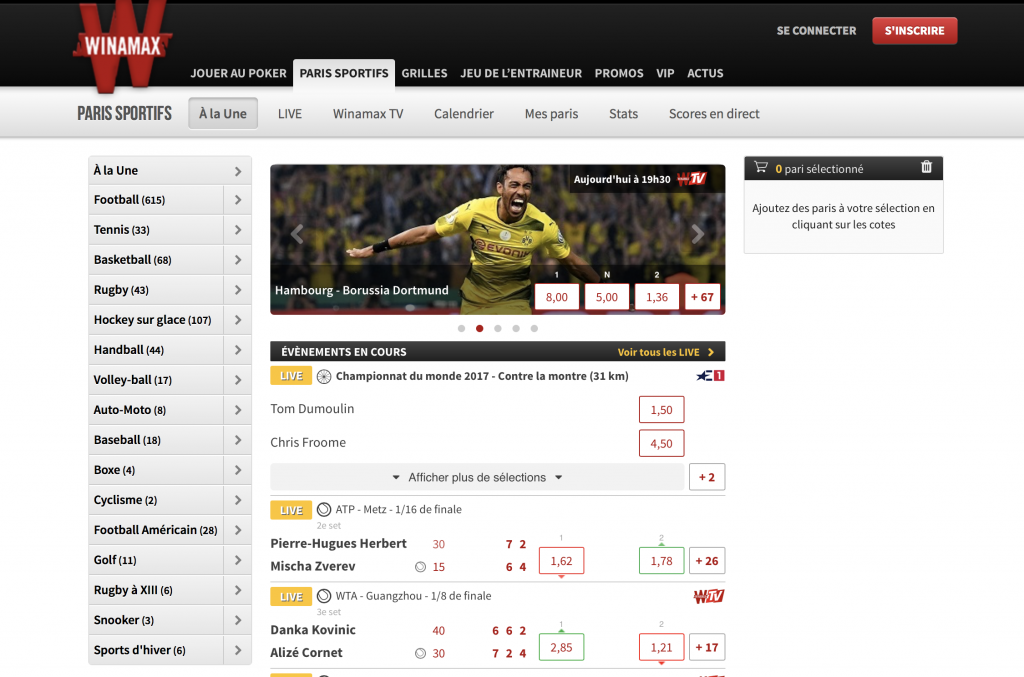The height and width of the screenshot is (677, 1024).
Task: Select second carousel dot
Action: tap(480, 328)
